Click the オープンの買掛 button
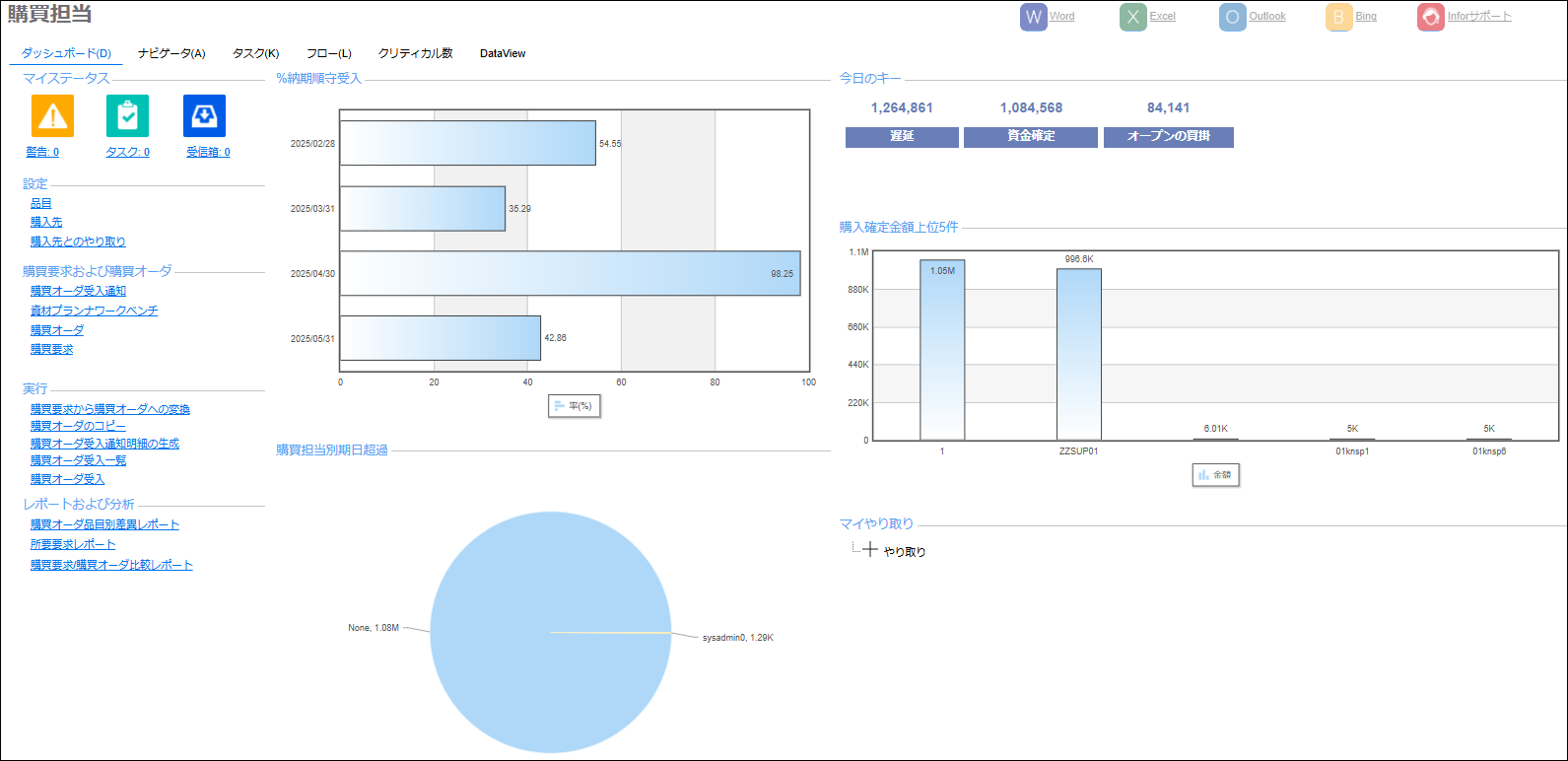Viewport: 1568px width, 761px height. coord(1168,137)
